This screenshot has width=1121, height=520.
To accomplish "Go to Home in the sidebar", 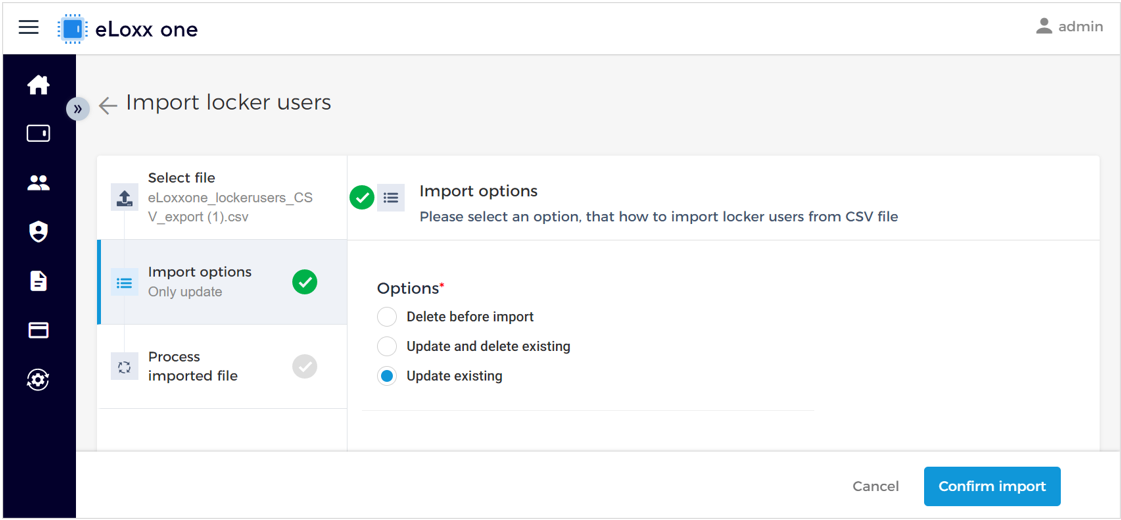I will pyautogui.click(x=38, y=85).
